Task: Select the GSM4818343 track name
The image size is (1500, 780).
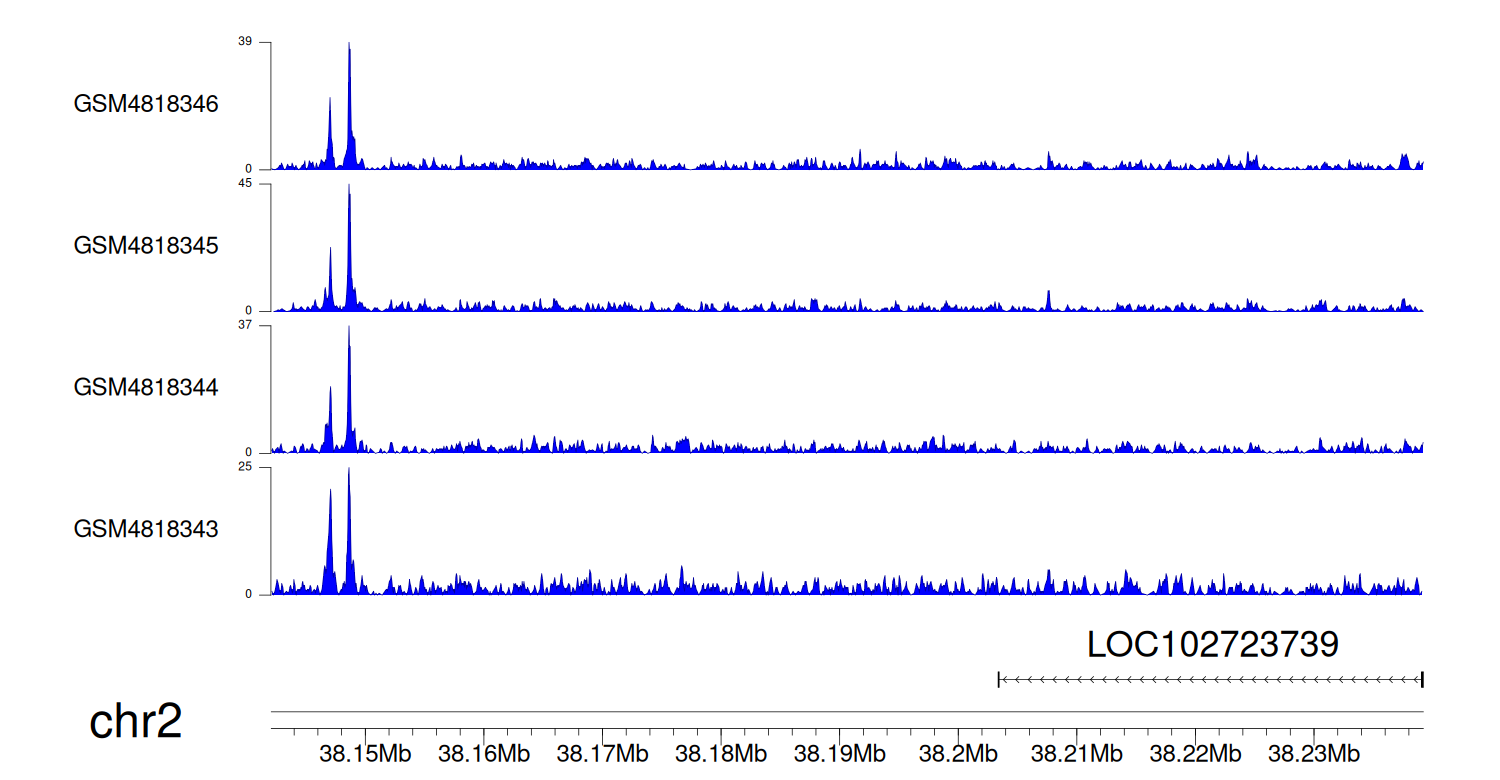Action: [x=146, y=529]
